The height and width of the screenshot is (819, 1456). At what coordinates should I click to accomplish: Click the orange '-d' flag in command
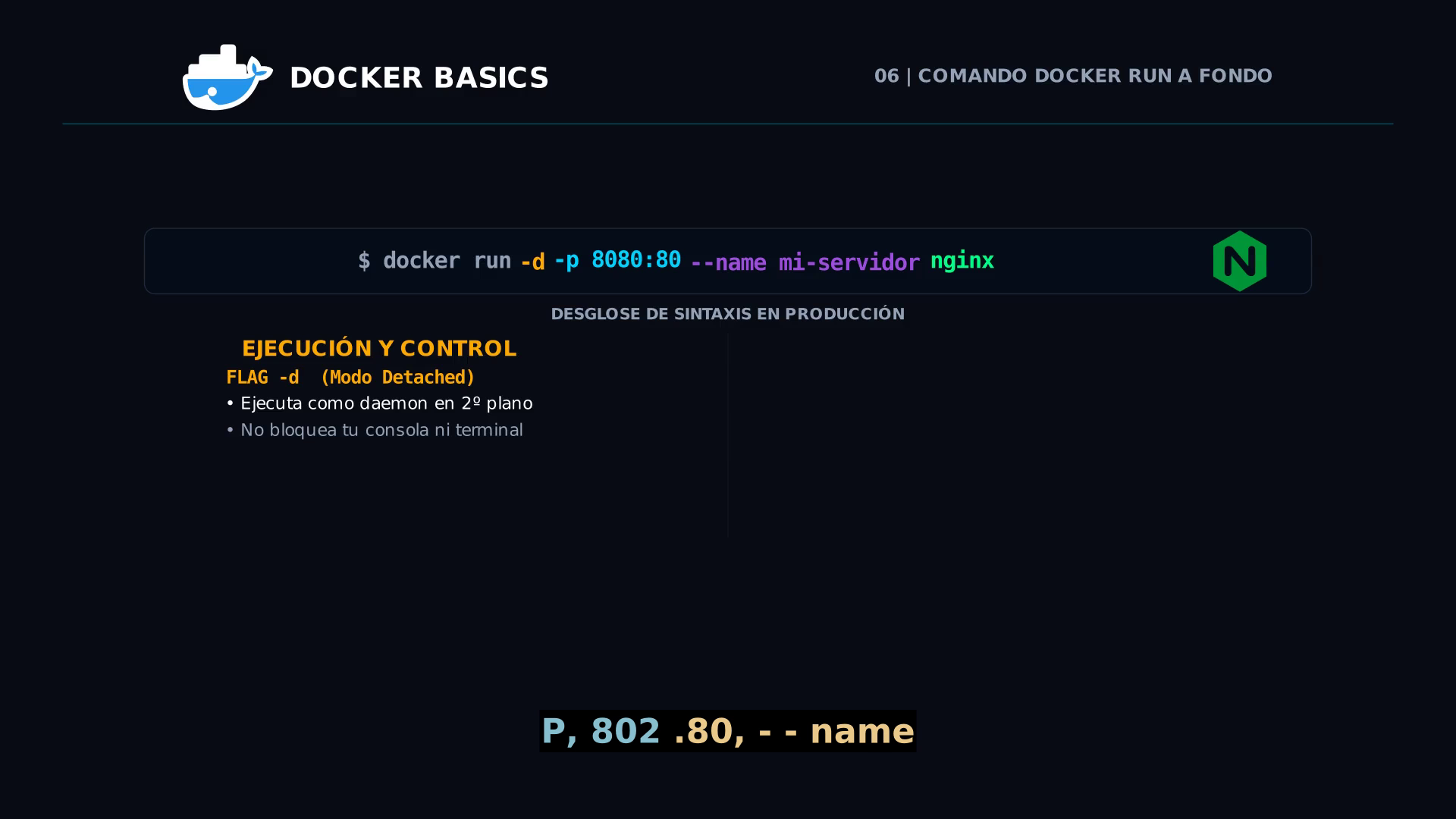coord(532,262)
